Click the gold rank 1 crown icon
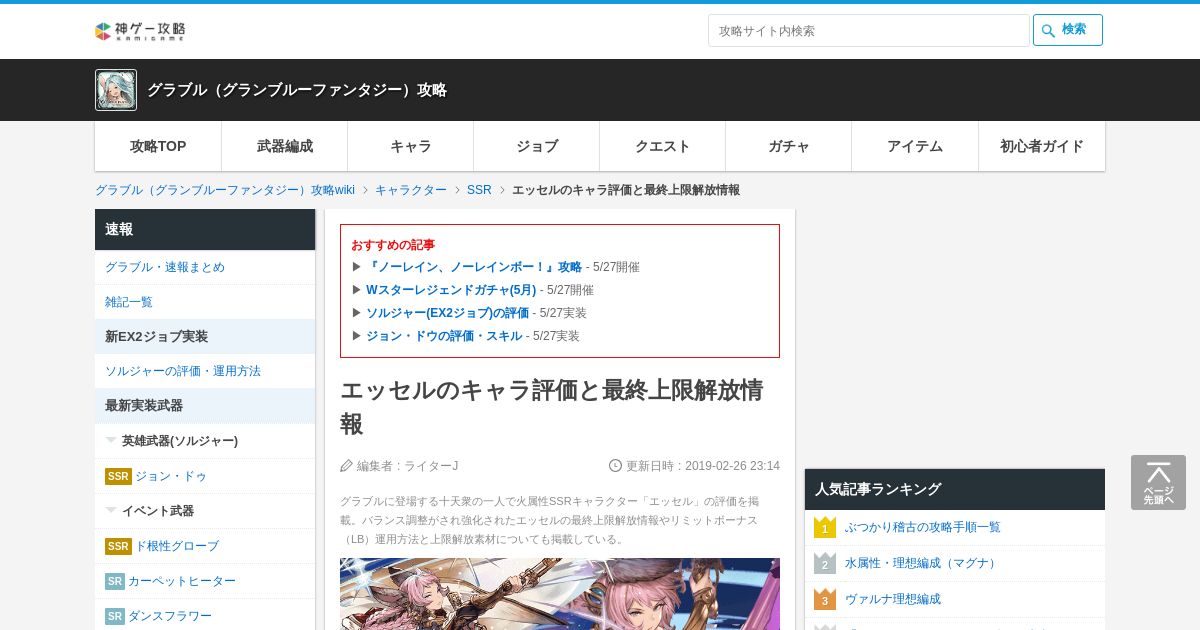Image resolution: width=1200 pixels, height=630 pixels. [x=825, y=527]
